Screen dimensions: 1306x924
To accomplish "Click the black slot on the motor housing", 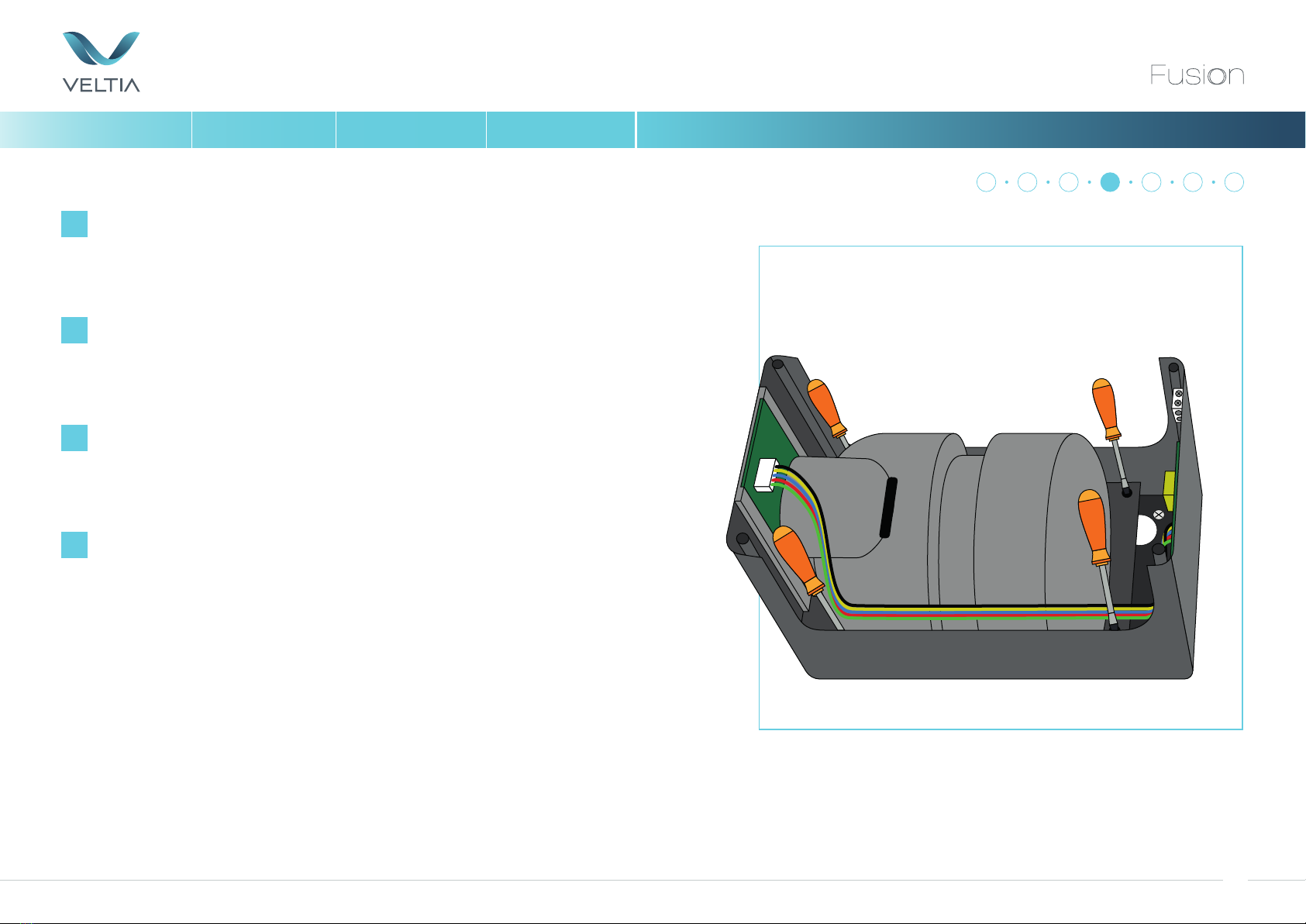I will click(889, 508).
